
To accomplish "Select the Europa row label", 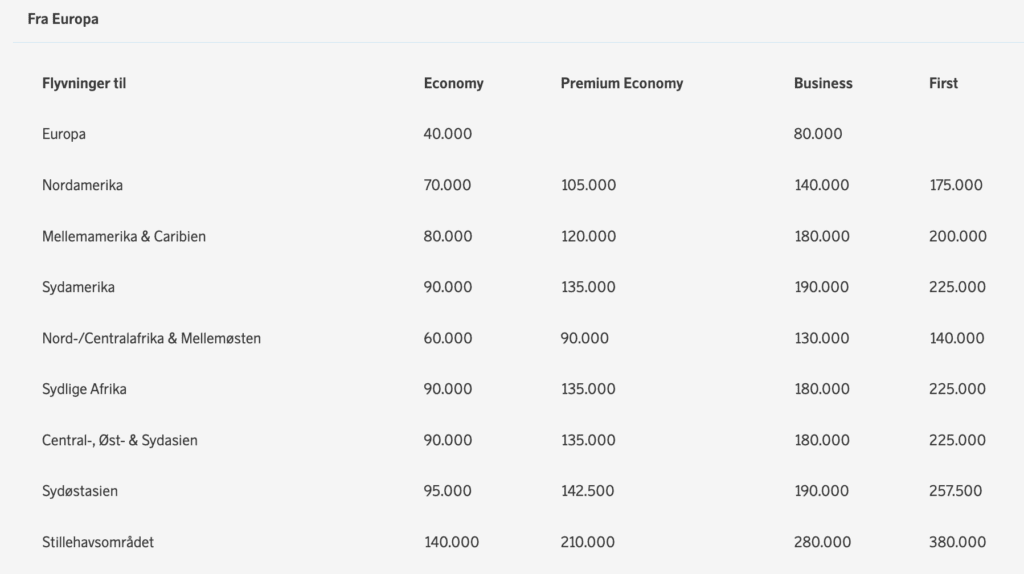I will 64,134.
